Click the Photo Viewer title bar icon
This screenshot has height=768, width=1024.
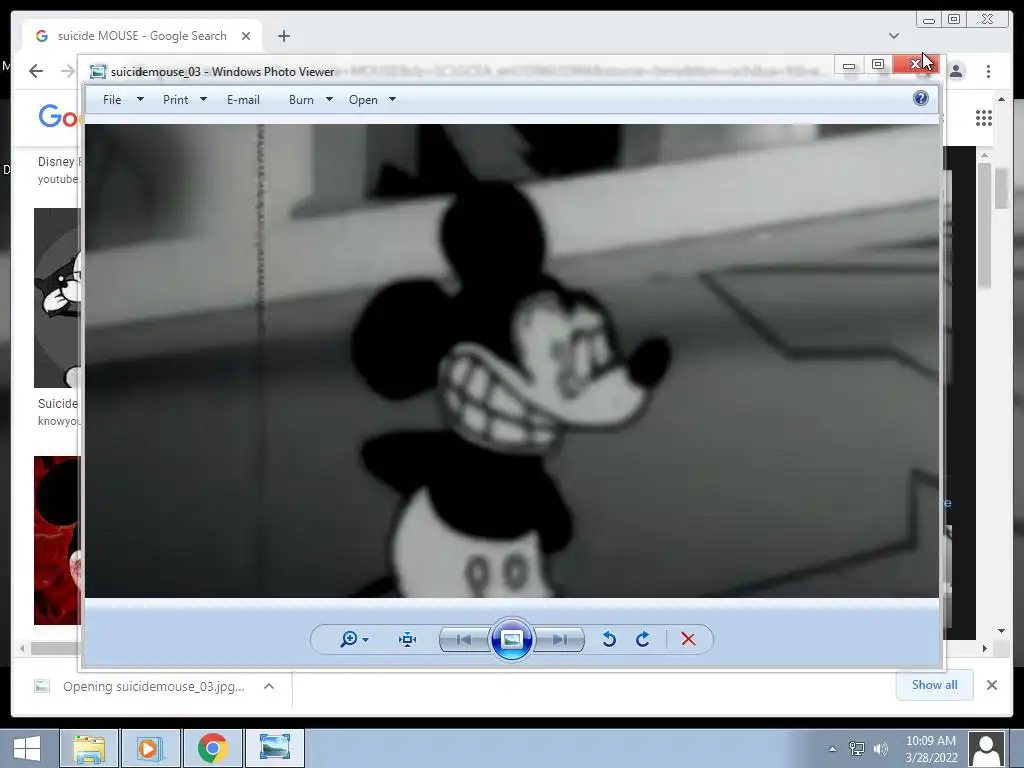(x=98, y=72)
